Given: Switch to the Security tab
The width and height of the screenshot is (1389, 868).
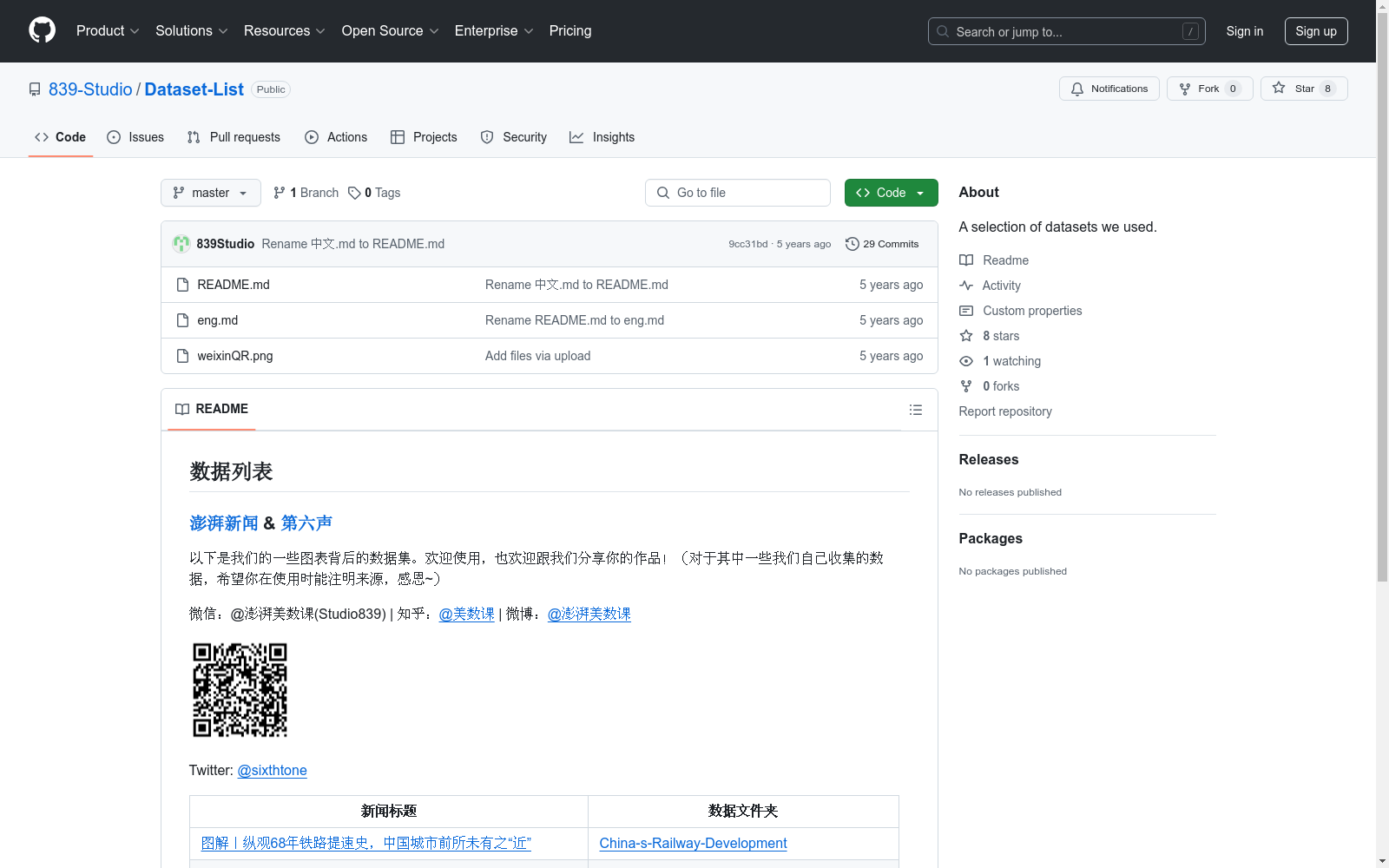Looking at the screenshot, I should click(514, 137).
